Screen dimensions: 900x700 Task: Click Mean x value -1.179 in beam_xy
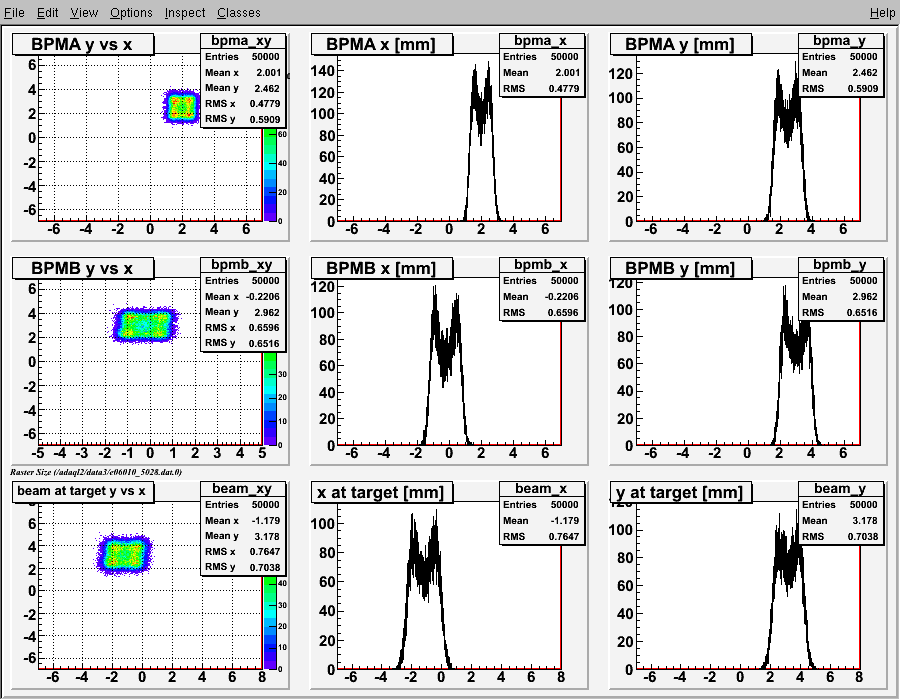pyautogui.click(x=266, y=520)
